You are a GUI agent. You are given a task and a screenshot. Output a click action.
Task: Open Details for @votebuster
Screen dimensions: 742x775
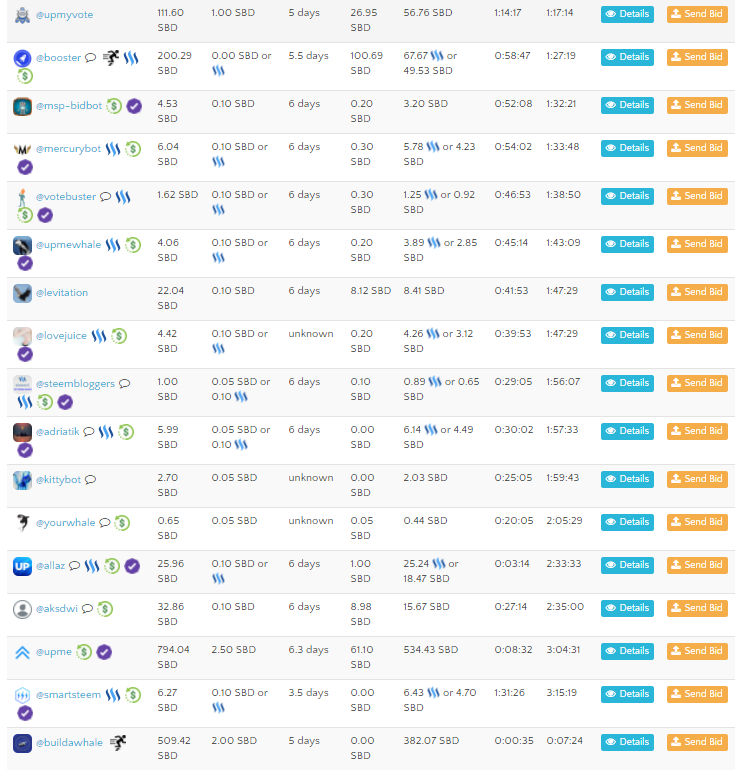pos(627,196)
